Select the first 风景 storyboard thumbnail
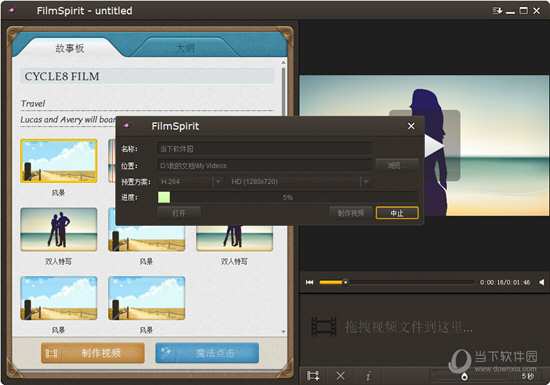Viewport: 550px width, 385px height. coord(59,161)
